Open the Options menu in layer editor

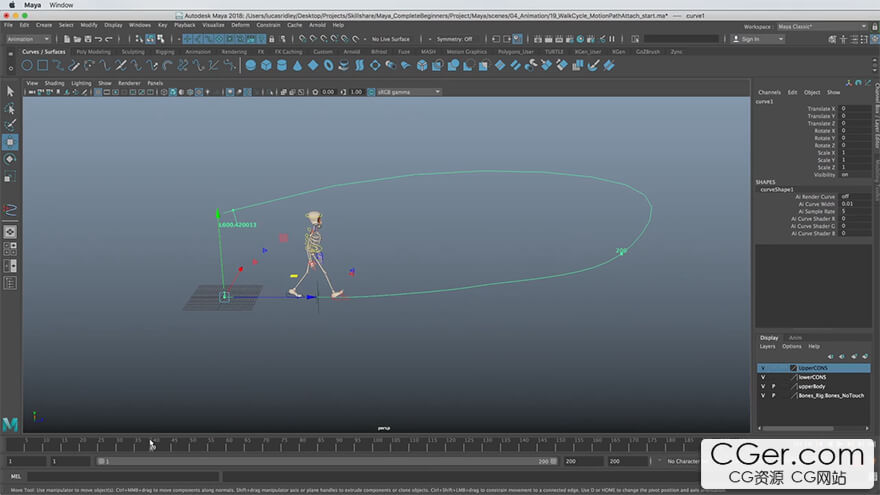[792, 346]
